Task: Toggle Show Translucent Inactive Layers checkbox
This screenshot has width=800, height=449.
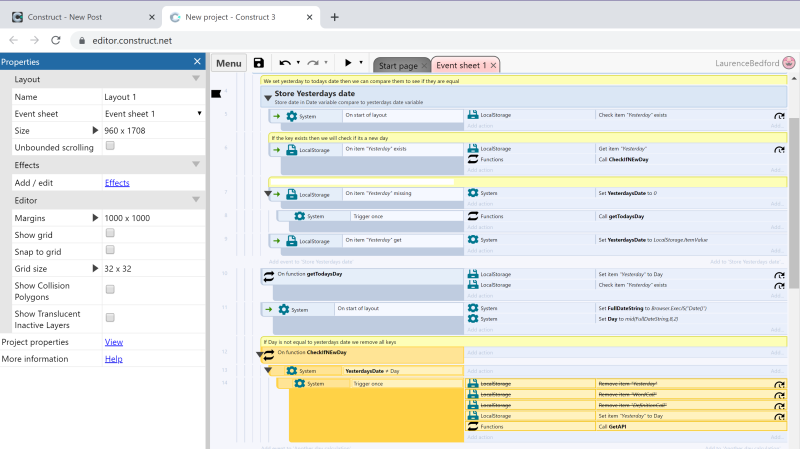Action: 110,317
